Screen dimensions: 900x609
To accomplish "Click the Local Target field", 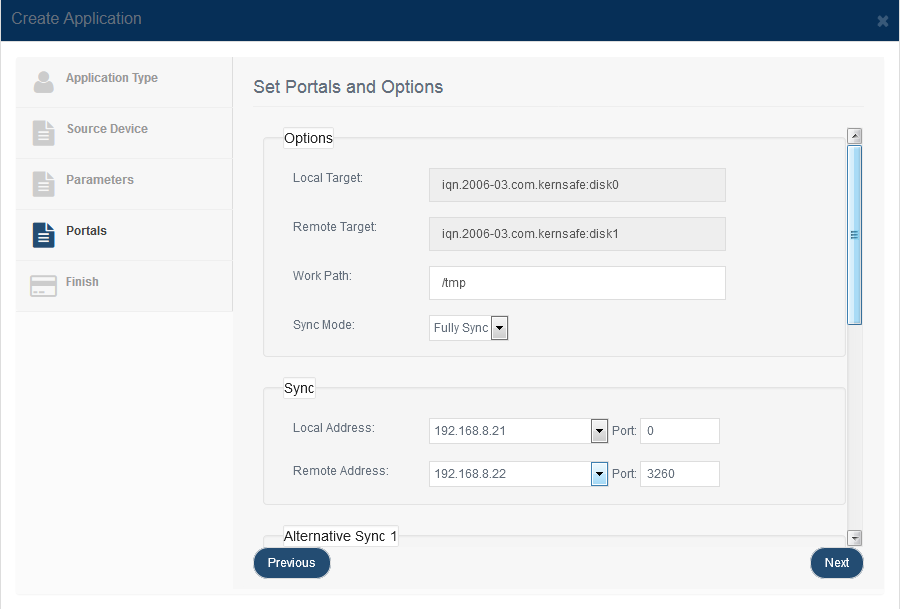I will [577, 185].
